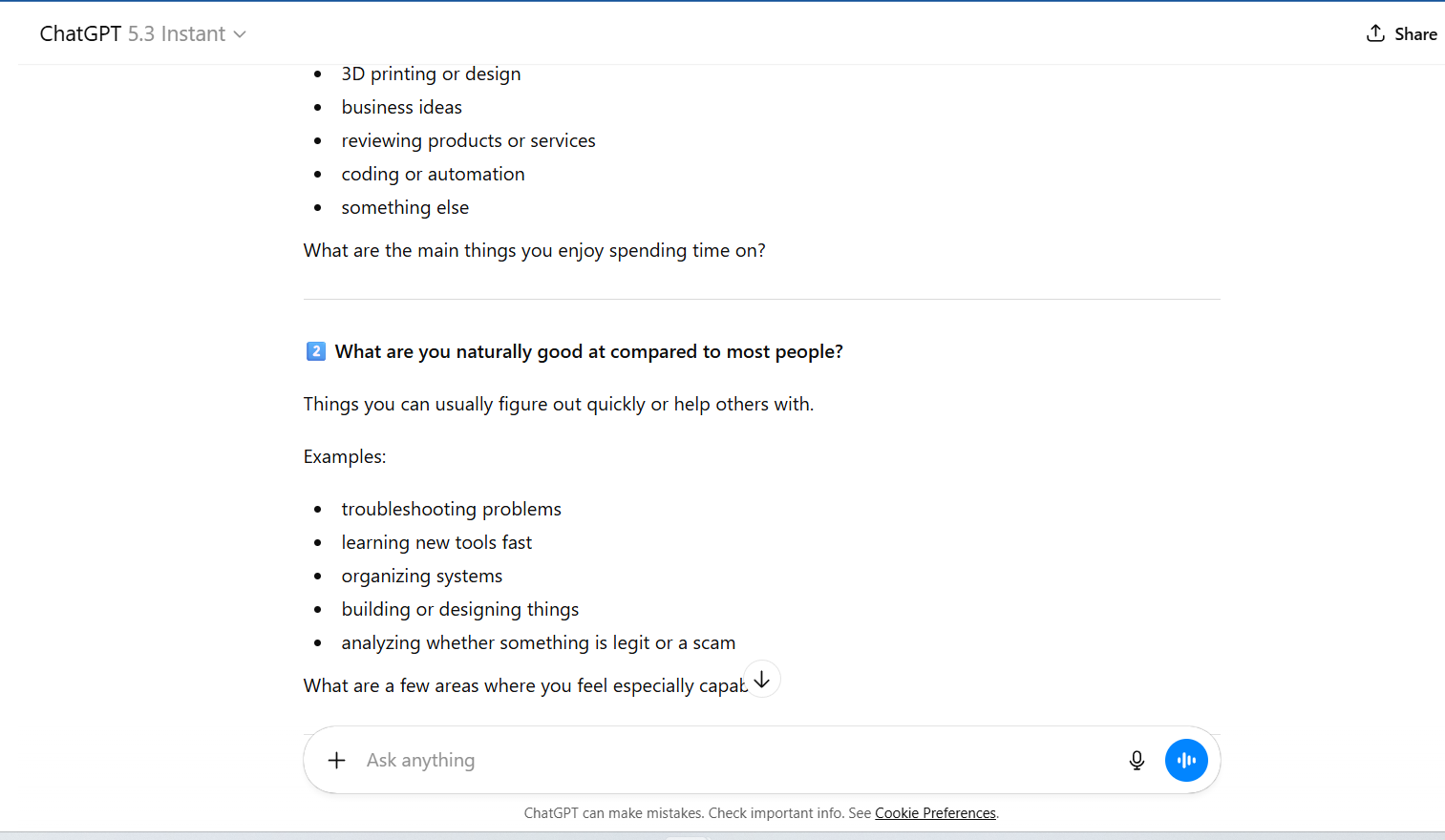Click the "organizing systems" list item

pyautogui.click(x=421, y=576)
